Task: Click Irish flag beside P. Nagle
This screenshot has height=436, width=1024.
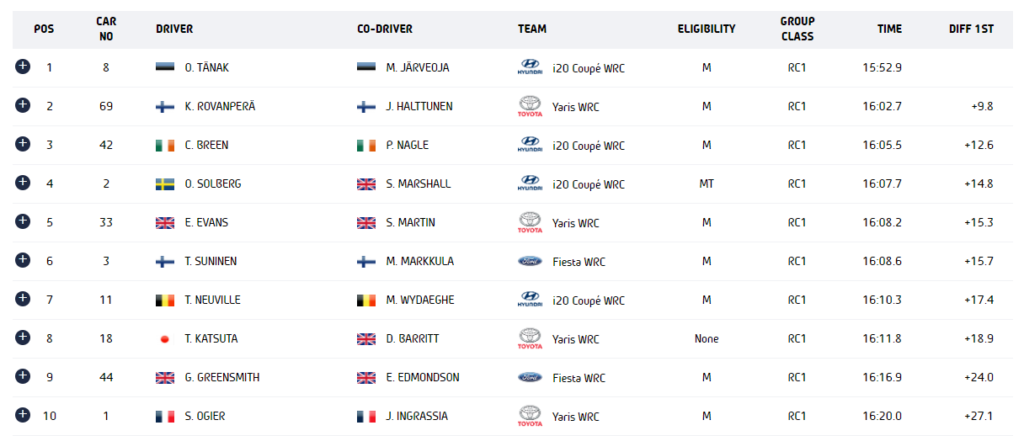Action: pyautogui.click(x=366, y=146)
